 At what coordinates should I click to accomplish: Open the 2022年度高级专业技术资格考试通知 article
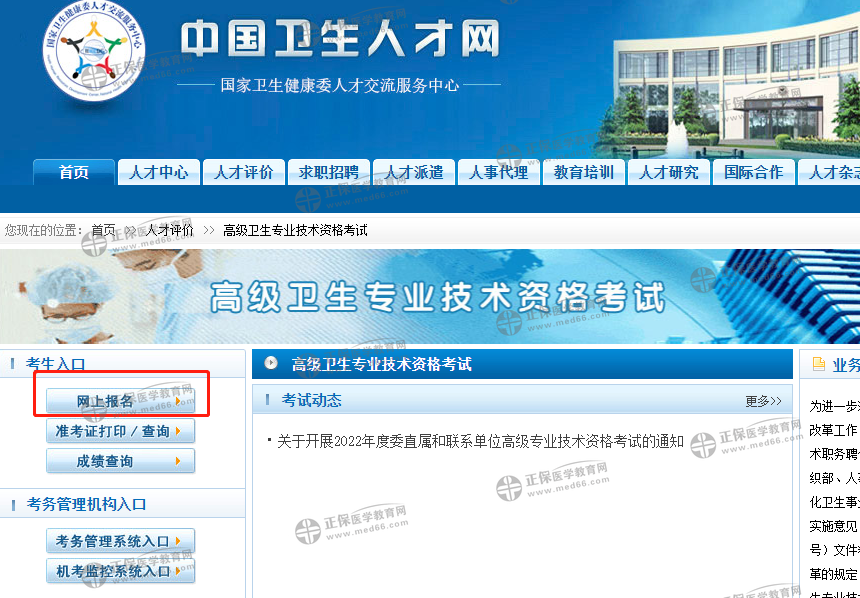pyautogui.click(x=480, y=441)
